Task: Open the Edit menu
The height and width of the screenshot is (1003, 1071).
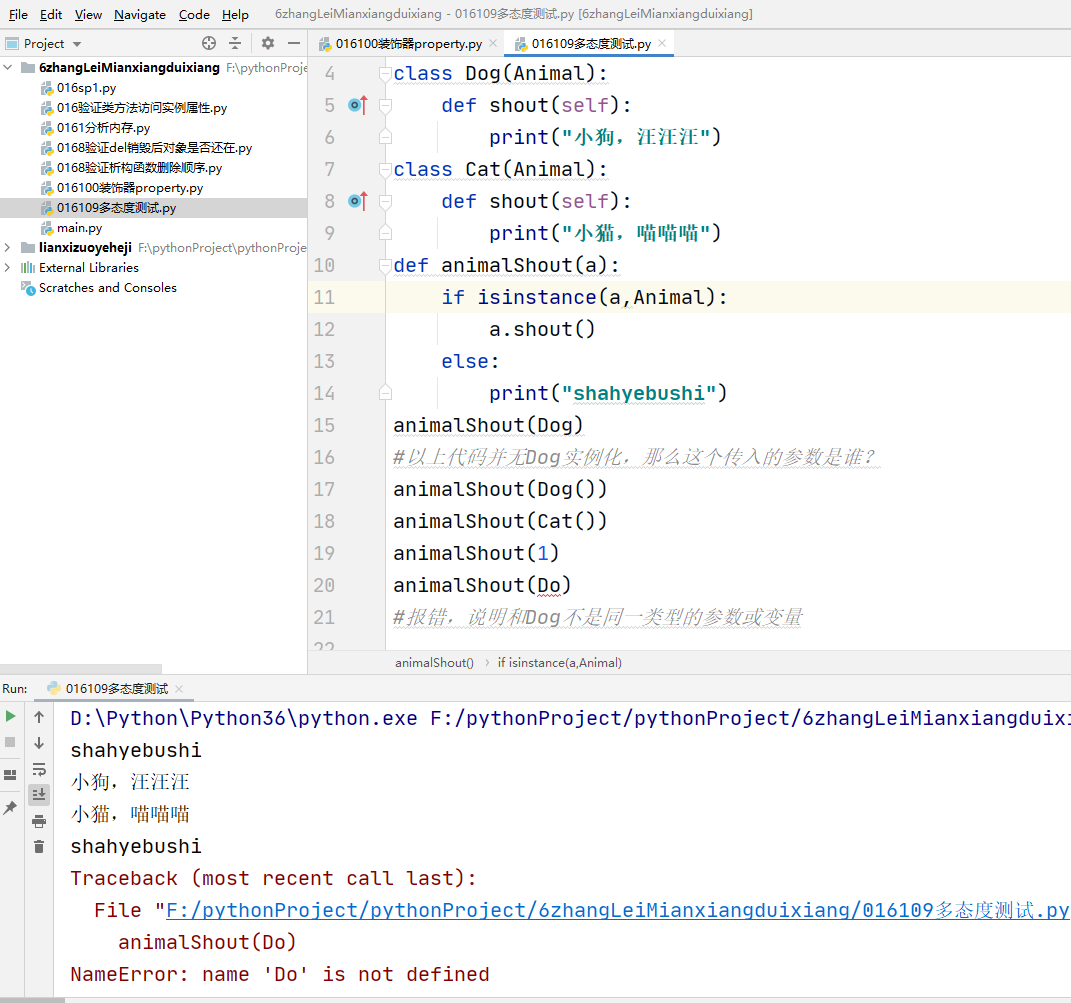Action: (x=51, y=14)
